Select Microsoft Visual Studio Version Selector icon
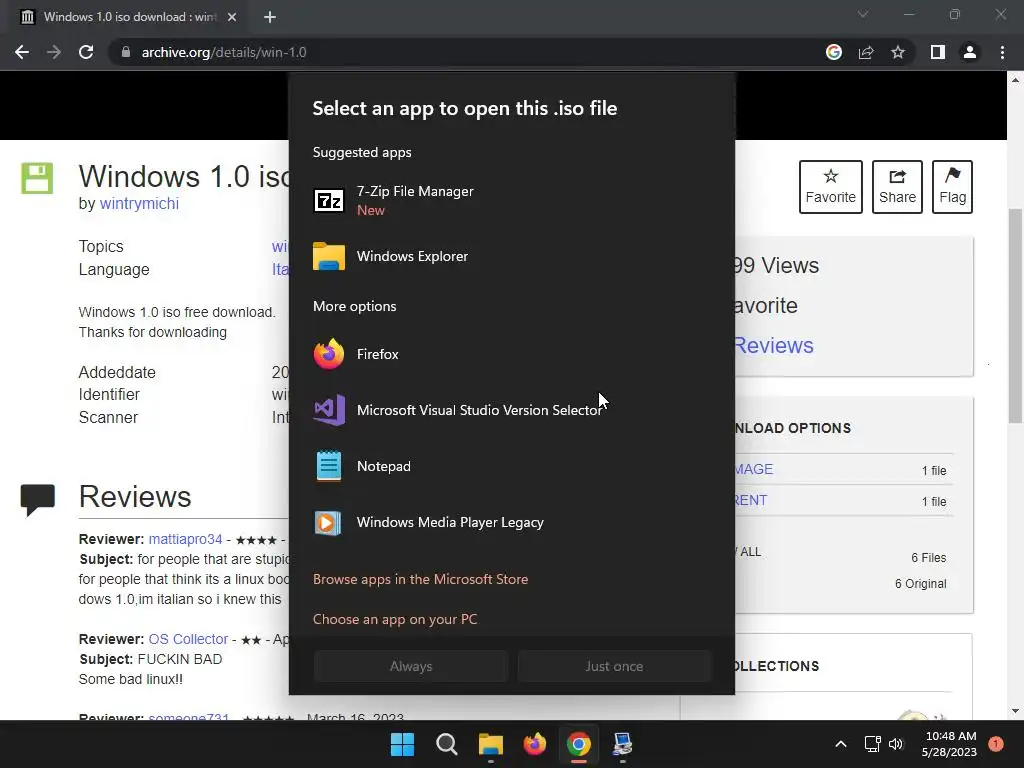The image size is (1024, 768). click(328, 410)
